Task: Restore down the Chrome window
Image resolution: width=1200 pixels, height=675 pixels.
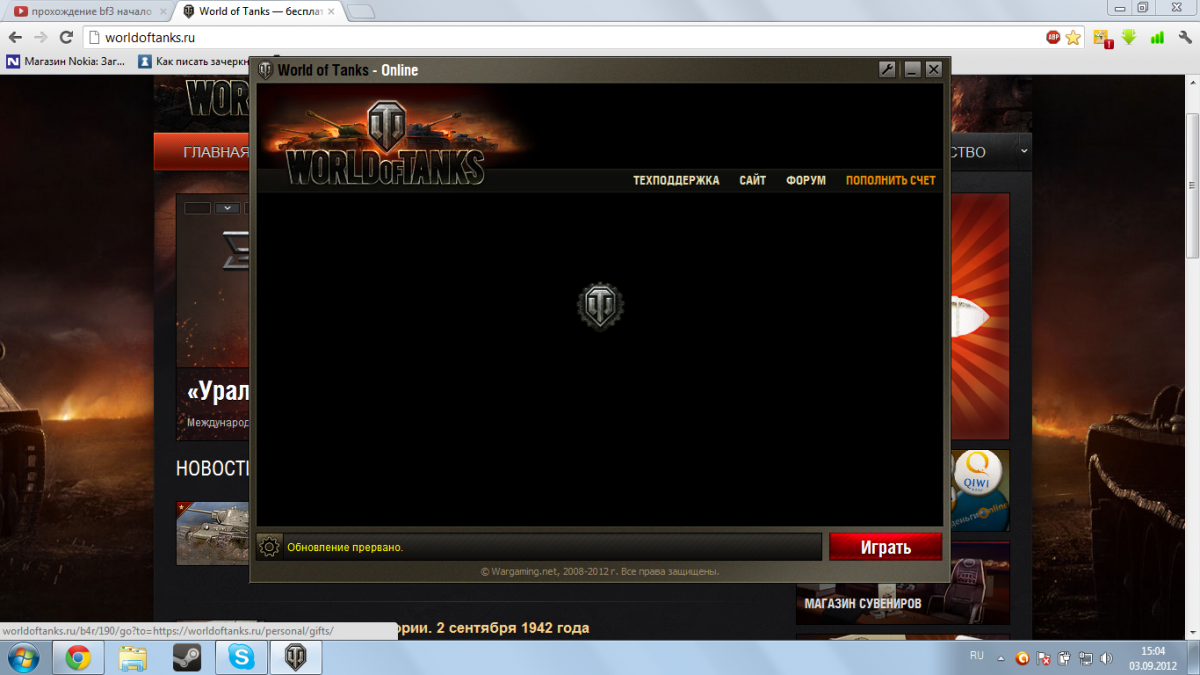Action: click(1143, 7)
